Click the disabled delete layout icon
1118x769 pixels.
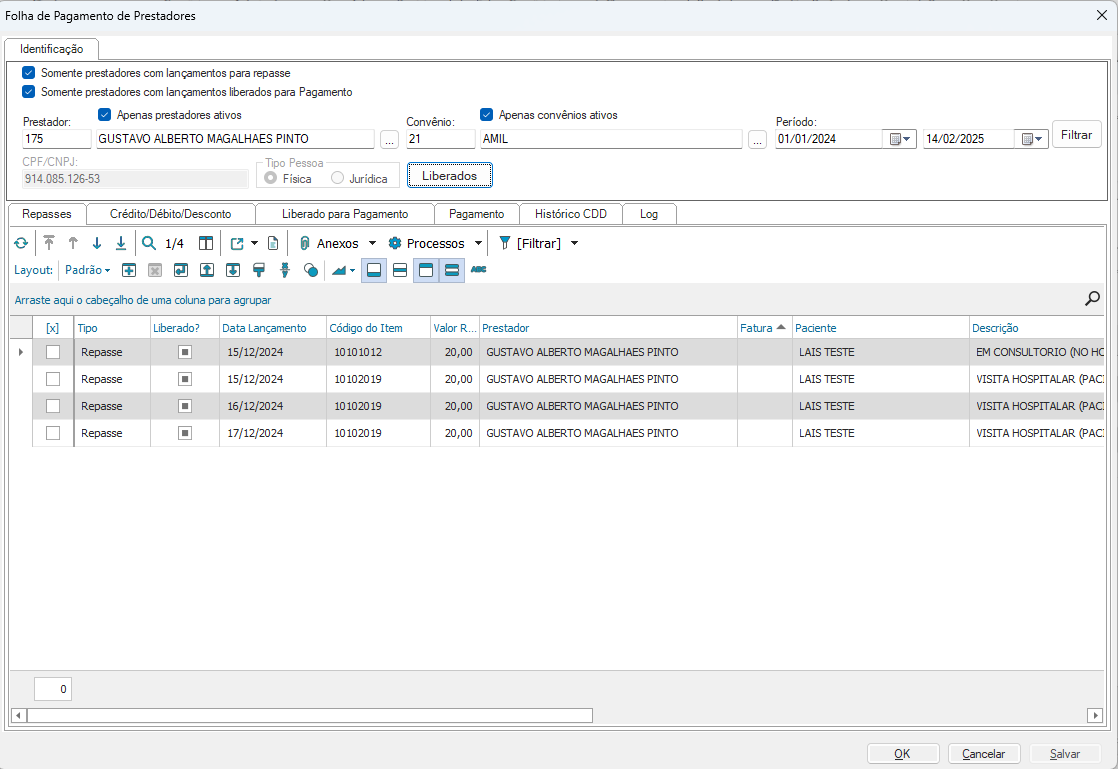pos(155,270)
